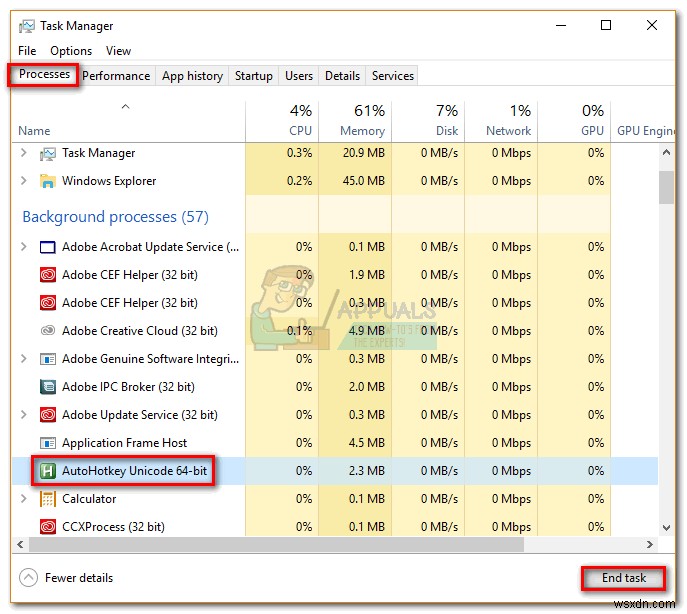This screenshot has width=687, height=614.
Task: Click the Application Frame Host icon
Action: 48,443
